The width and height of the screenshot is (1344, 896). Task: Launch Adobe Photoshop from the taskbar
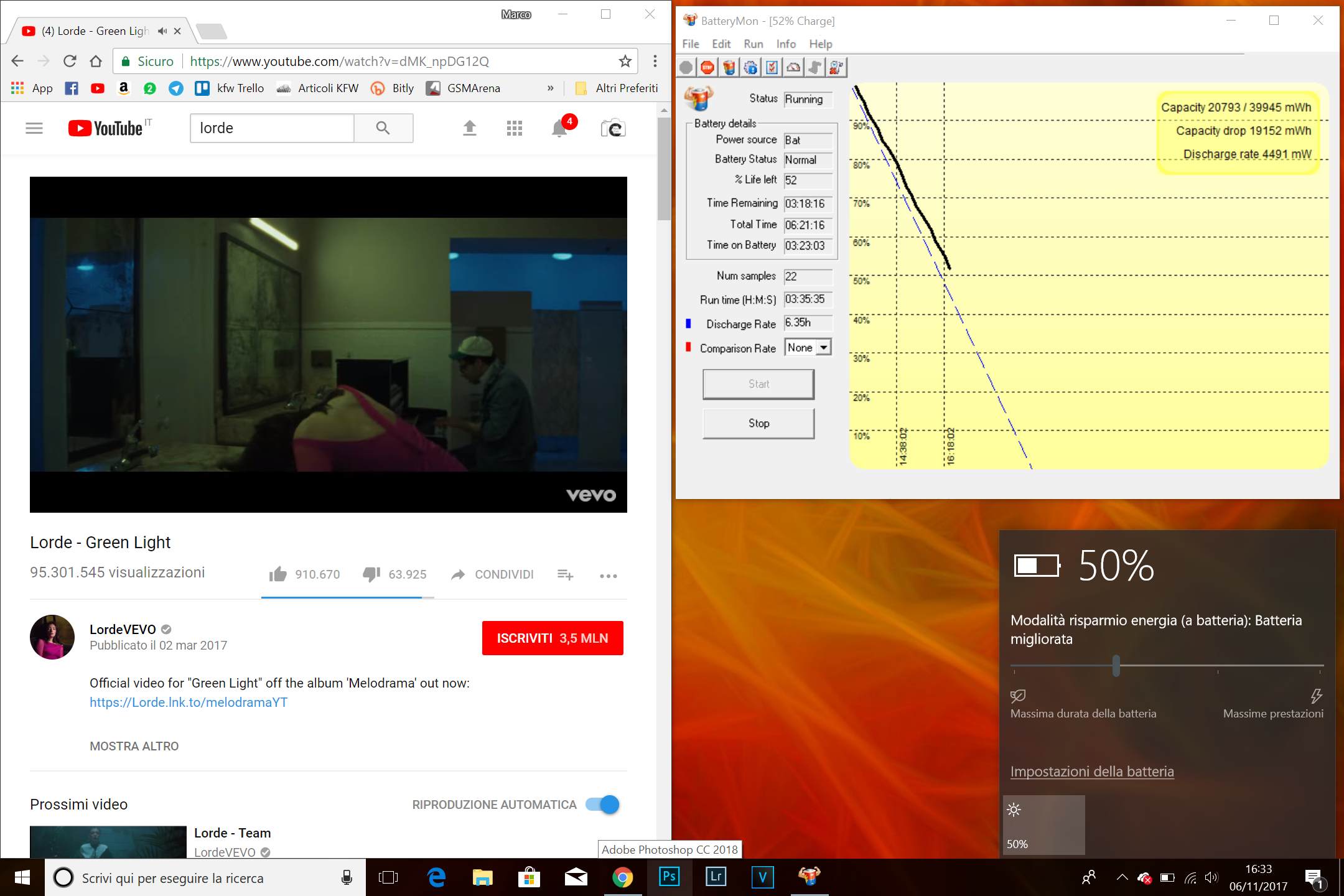click(x=669, y=877)
